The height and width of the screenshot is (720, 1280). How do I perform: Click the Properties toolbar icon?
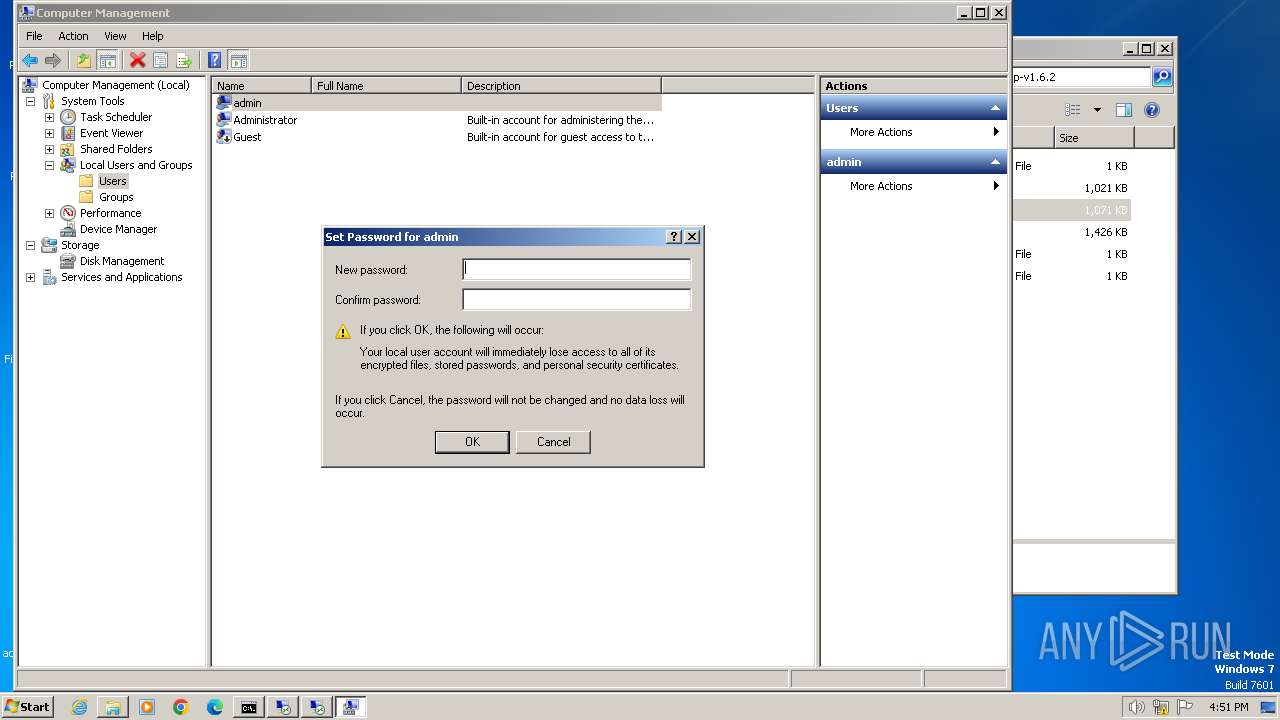click(x=160, y=60)
